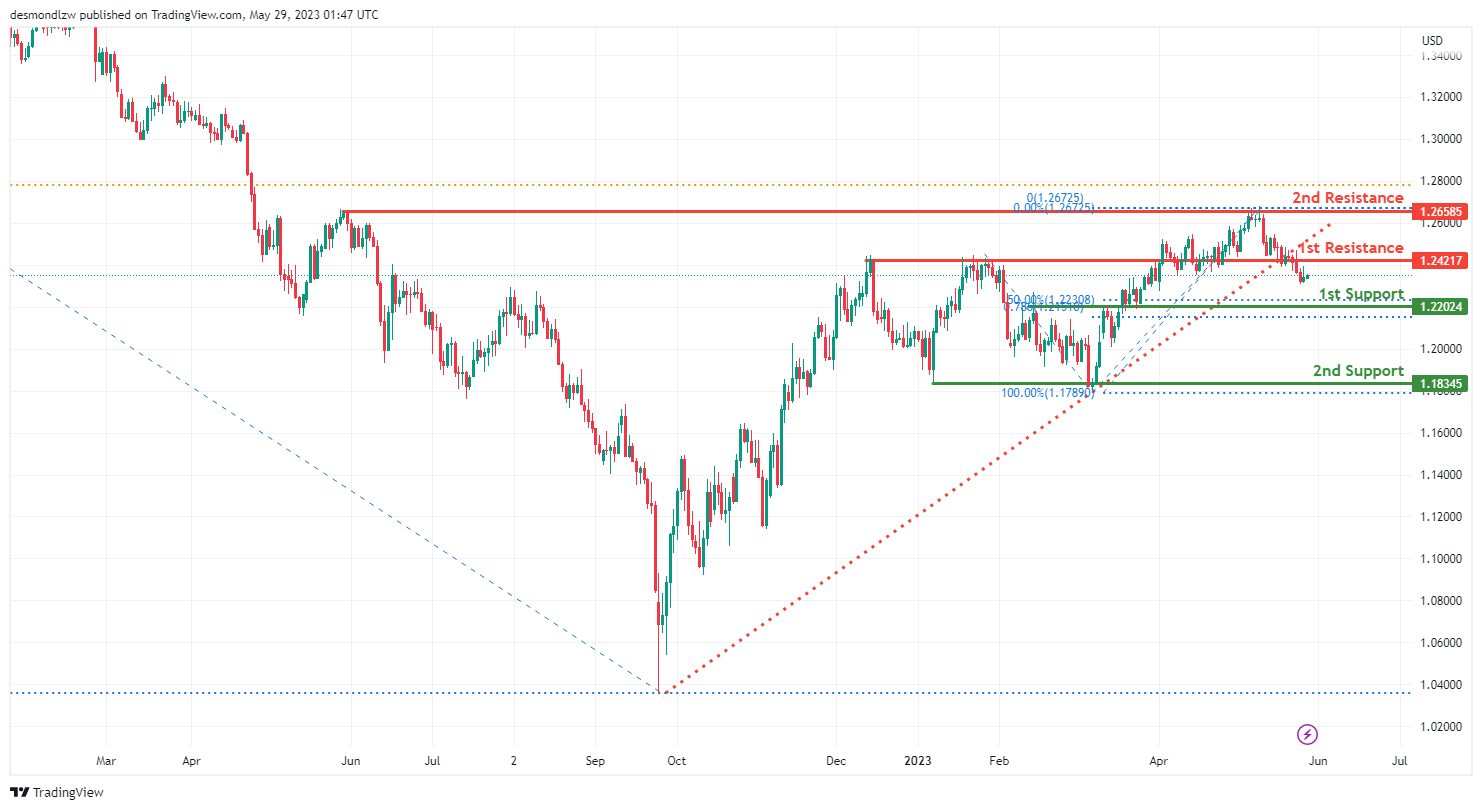Select the 1.26585 red price tag
Image resolution: width=1482 pixels, height=810 pixels.
pos(1437,212)
